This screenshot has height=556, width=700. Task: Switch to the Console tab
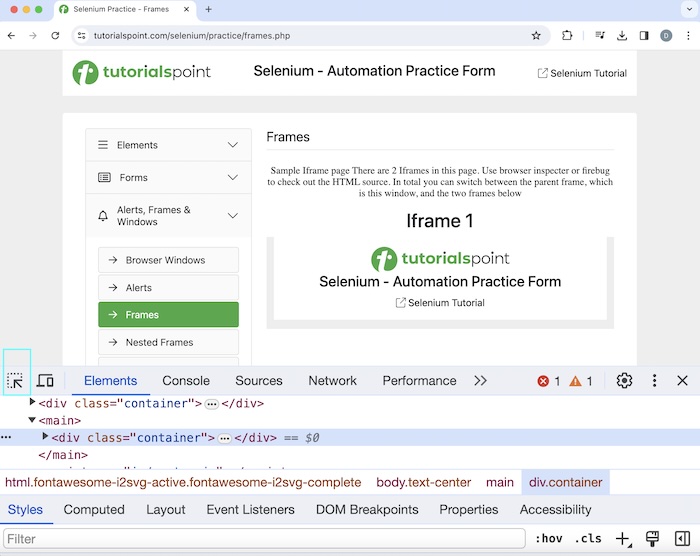click(186, 381)
